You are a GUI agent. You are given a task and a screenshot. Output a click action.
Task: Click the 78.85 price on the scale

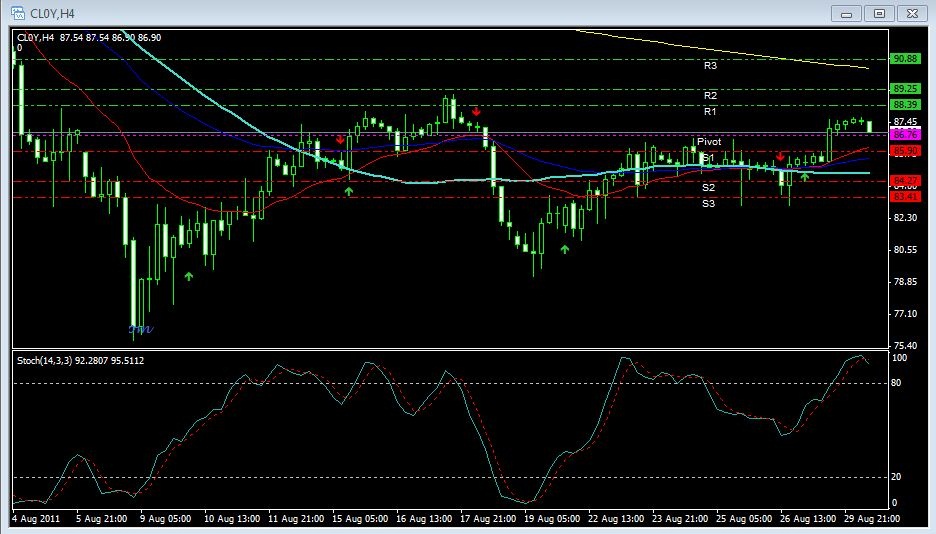click(905, 282)
